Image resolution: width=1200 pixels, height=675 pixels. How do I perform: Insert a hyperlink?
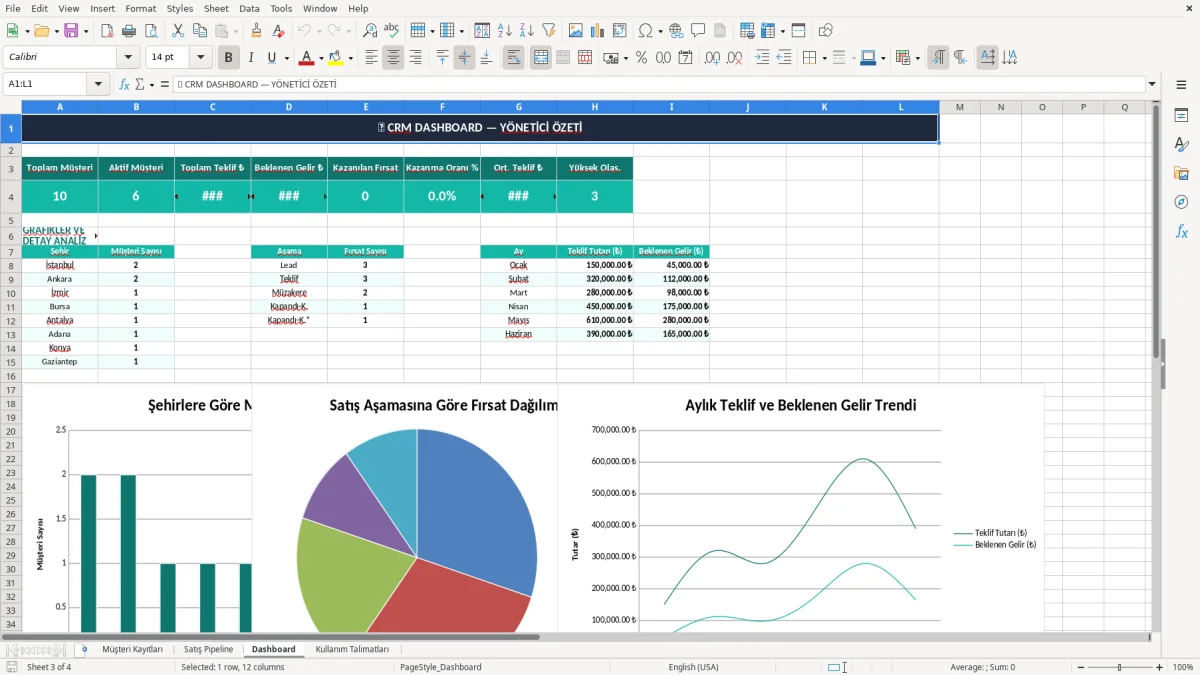[x=676, y=31]
